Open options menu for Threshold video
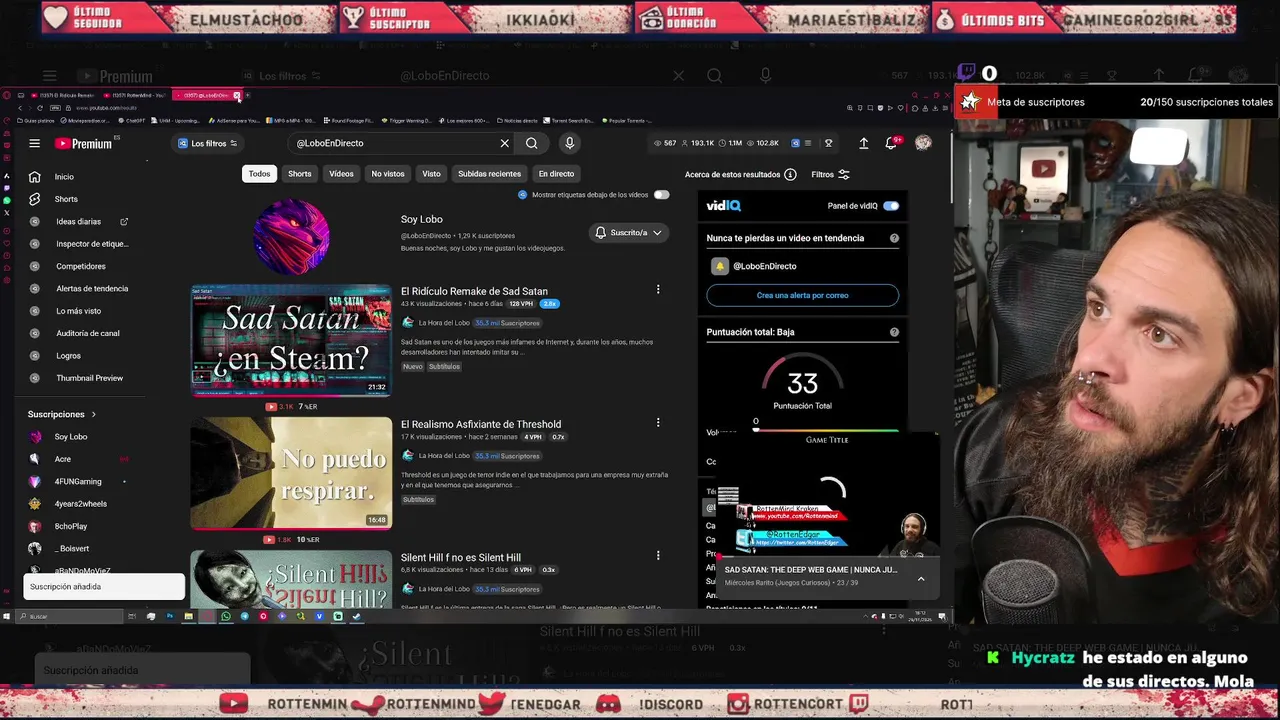This screenshot has height=720, width=1280. [658, 423]
